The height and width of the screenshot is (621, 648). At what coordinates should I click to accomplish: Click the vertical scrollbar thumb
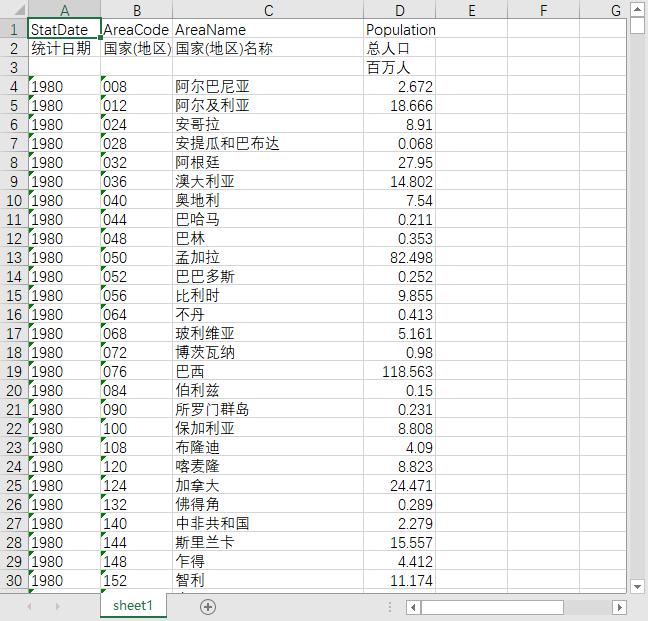(637, 26)
